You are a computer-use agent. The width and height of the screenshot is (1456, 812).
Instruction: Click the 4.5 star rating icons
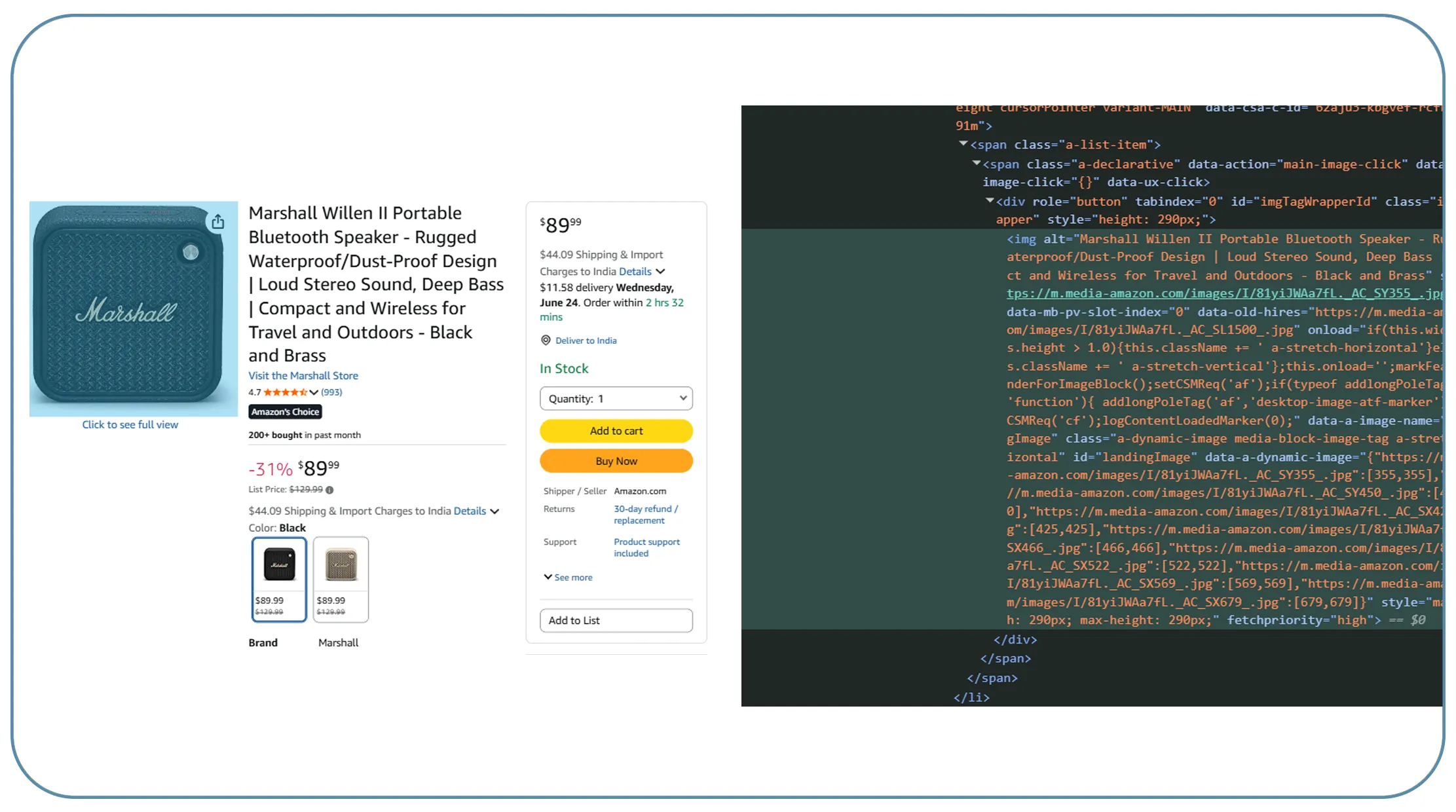click(286, 392)
